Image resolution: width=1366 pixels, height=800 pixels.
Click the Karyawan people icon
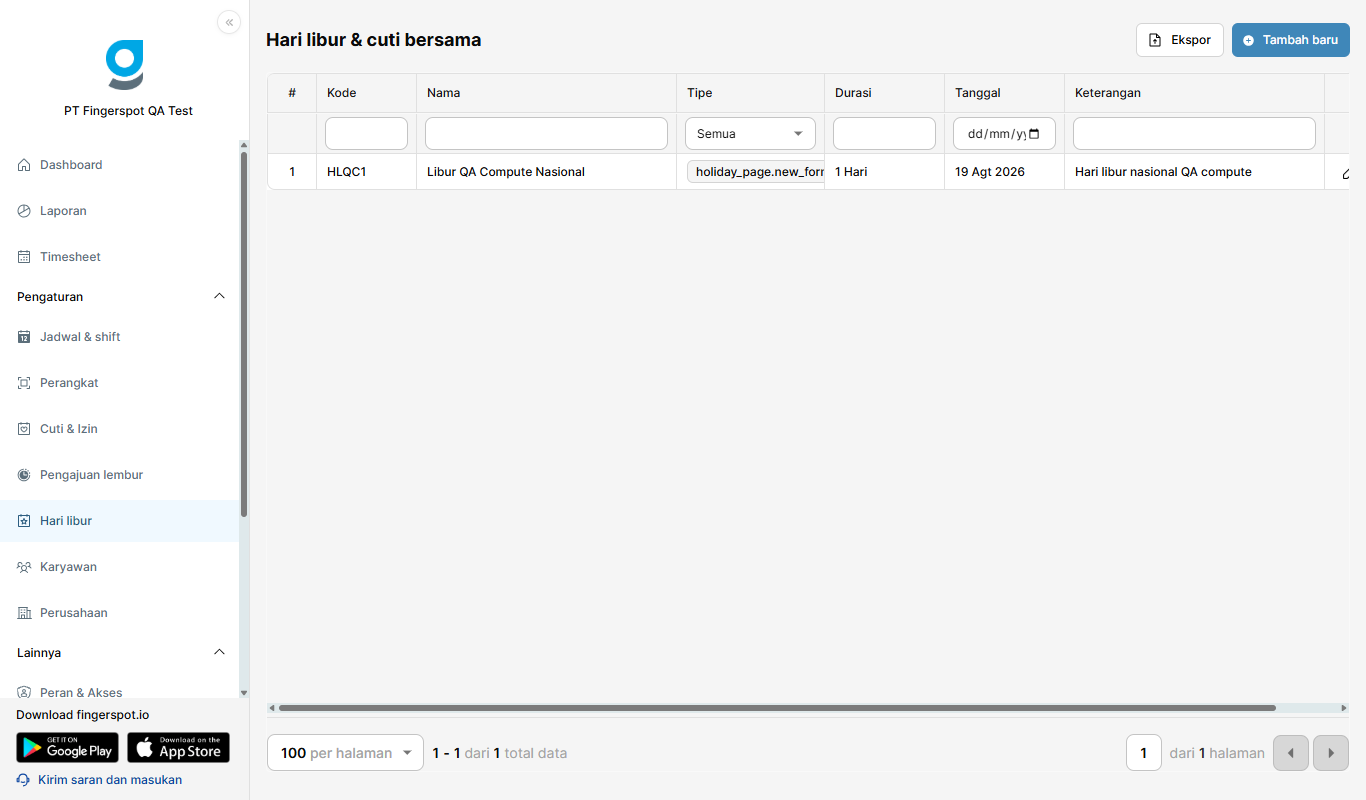[x=24, y=567]
